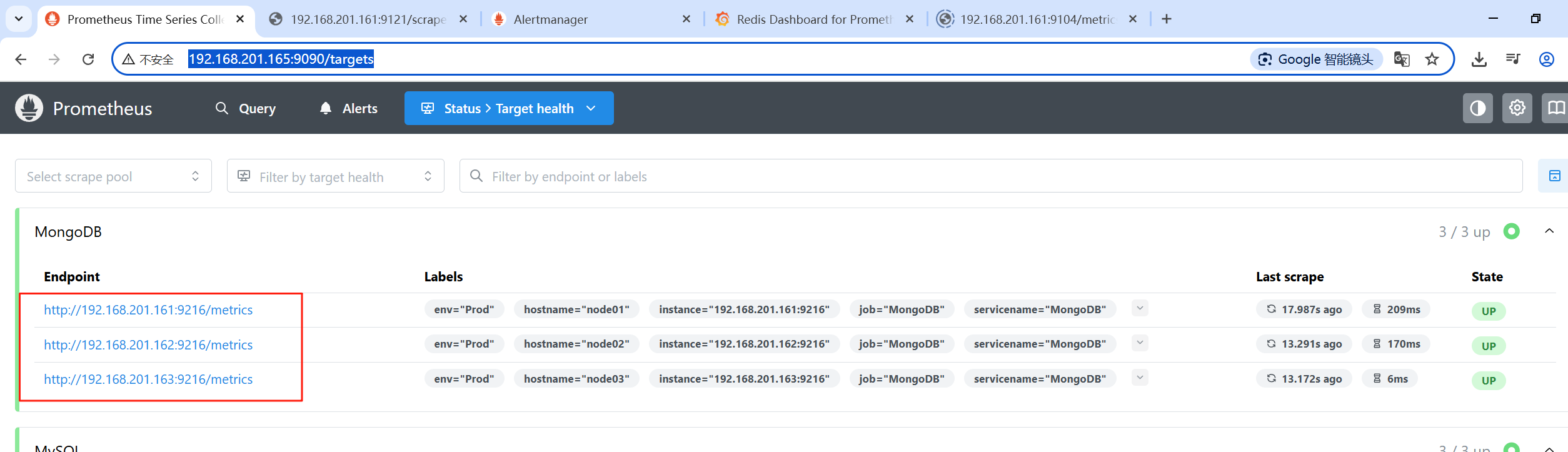
Task: Open the browser downloads icon
Action: pyautogui.click(x=1479, y=59)
